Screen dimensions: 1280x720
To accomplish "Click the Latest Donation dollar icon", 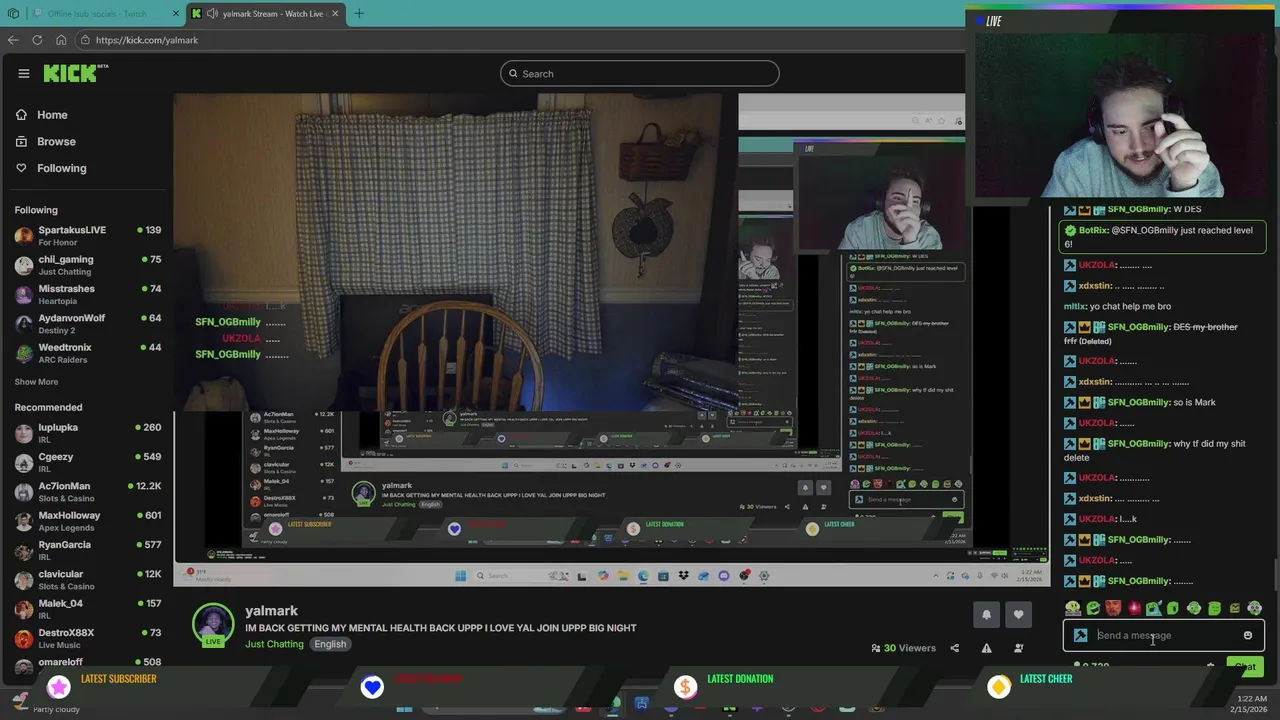I will pyautogui.click(x=685, y=686).
